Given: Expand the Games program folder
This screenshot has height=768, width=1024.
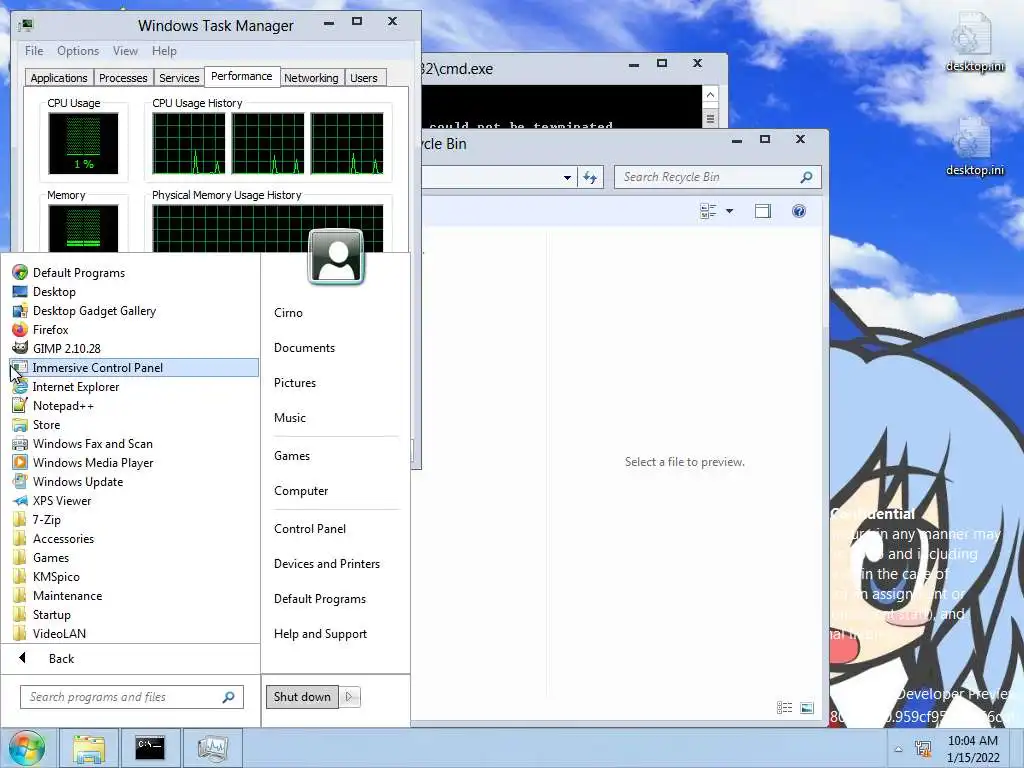Looking at the screenshot, I should (x=51, y=558).
